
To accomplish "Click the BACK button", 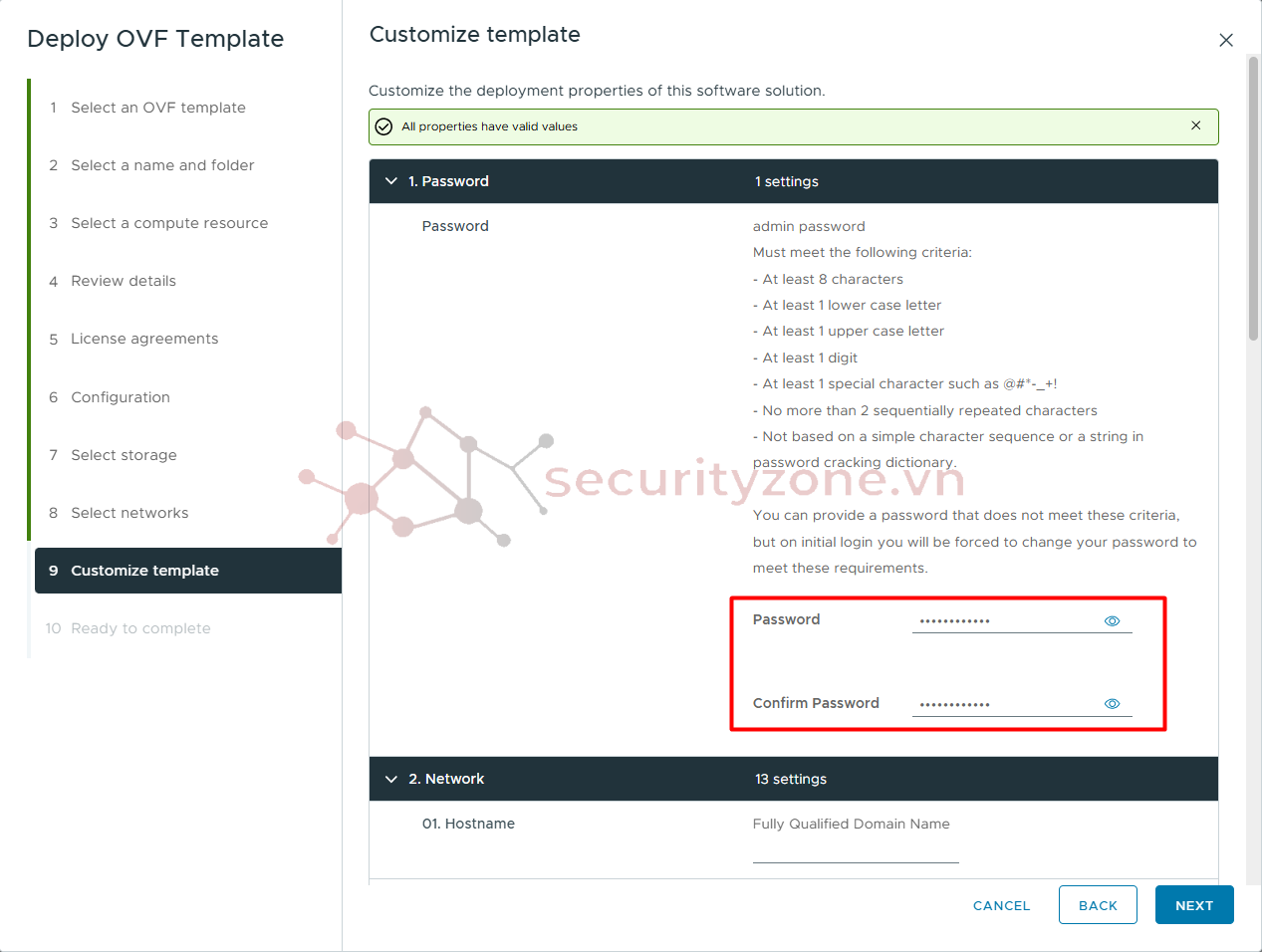I will coord(1098,905).
